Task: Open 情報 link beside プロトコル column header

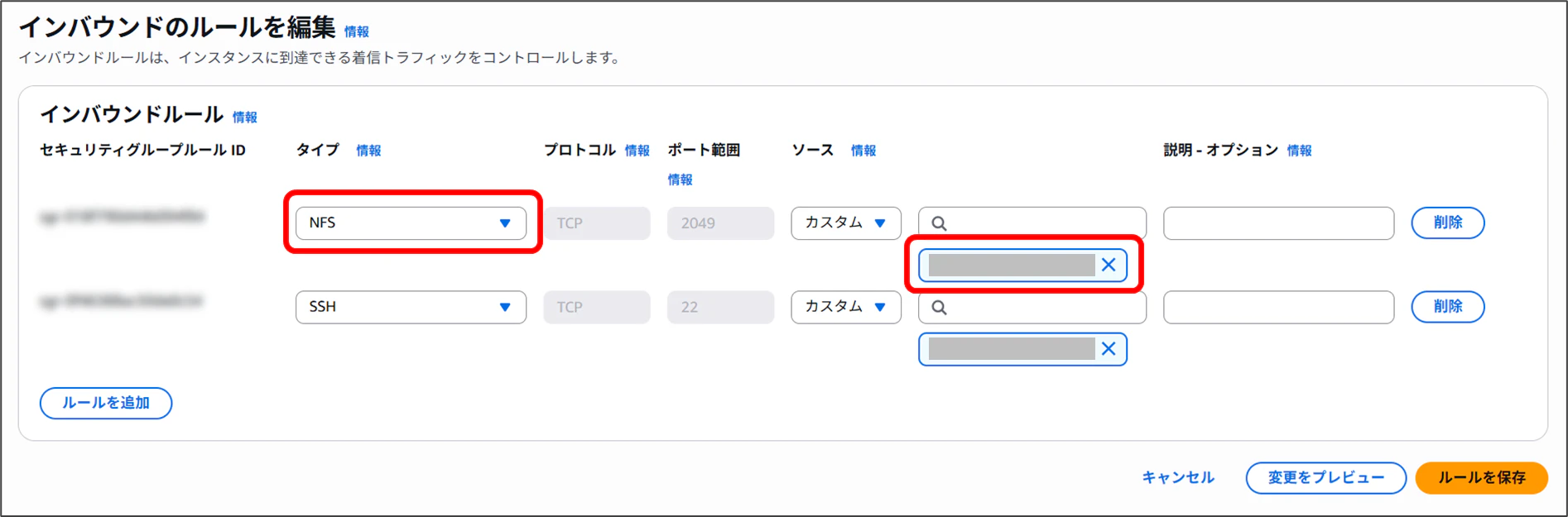Action: pyautogui.click(x=637, y=151)
